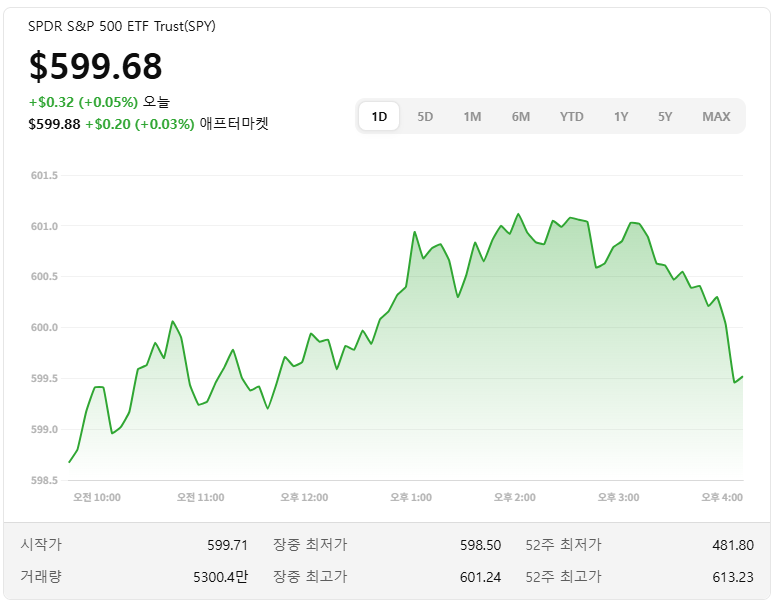This screenshot has width=777, height=603.
Task: Click the 오전 10:00 time label
Action: tap(97, 497)
